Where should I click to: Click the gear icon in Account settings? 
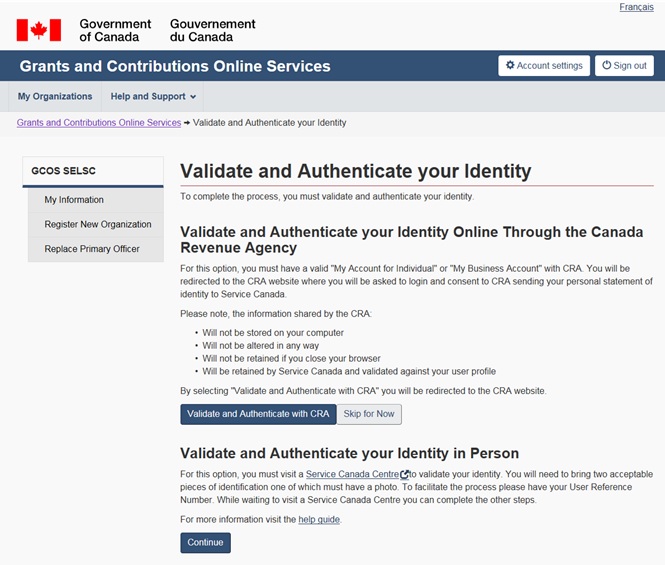tap(510, 66)
